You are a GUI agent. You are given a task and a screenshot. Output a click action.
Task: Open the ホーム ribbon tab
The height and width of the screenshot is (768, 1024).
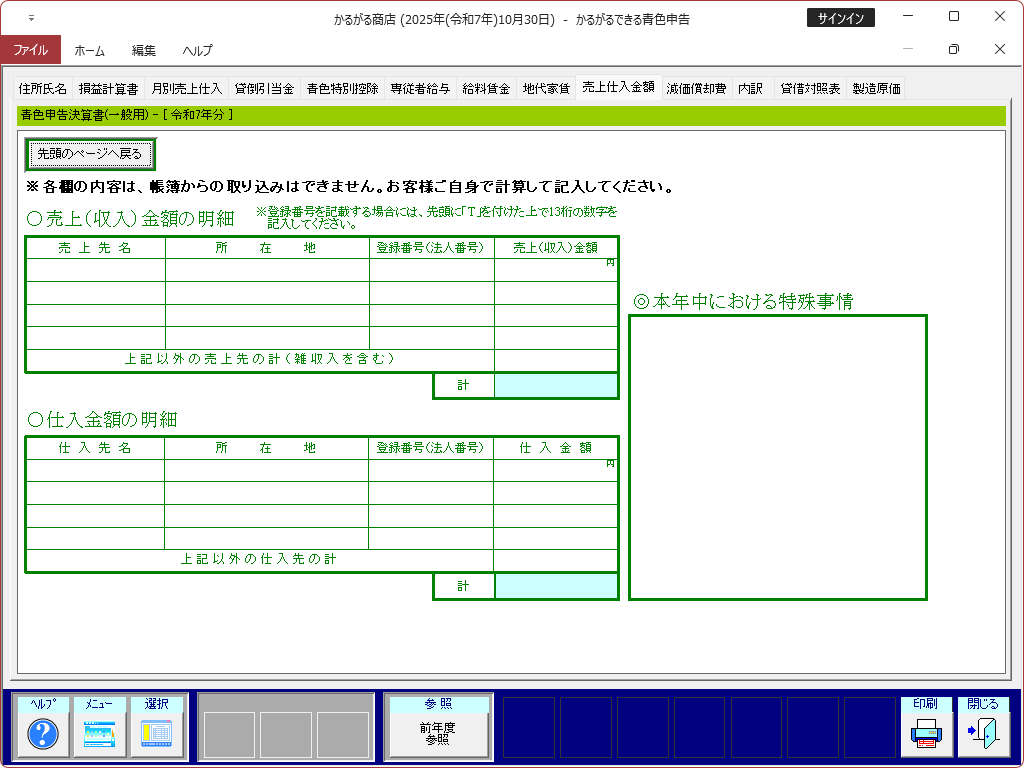[x=89, y=50]
